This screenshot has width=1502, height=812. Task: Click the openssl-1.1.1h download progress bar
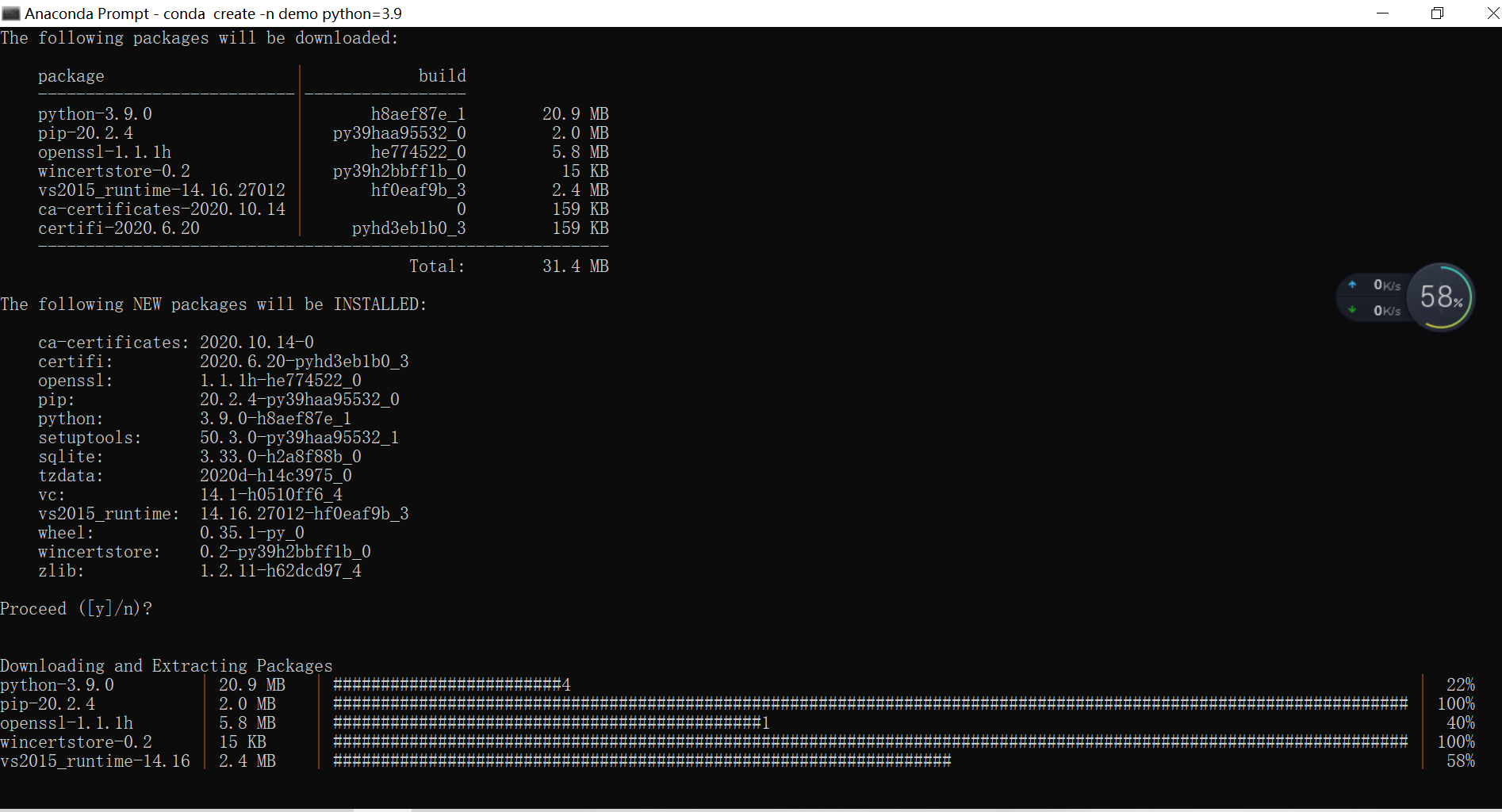tap(551, 723)
